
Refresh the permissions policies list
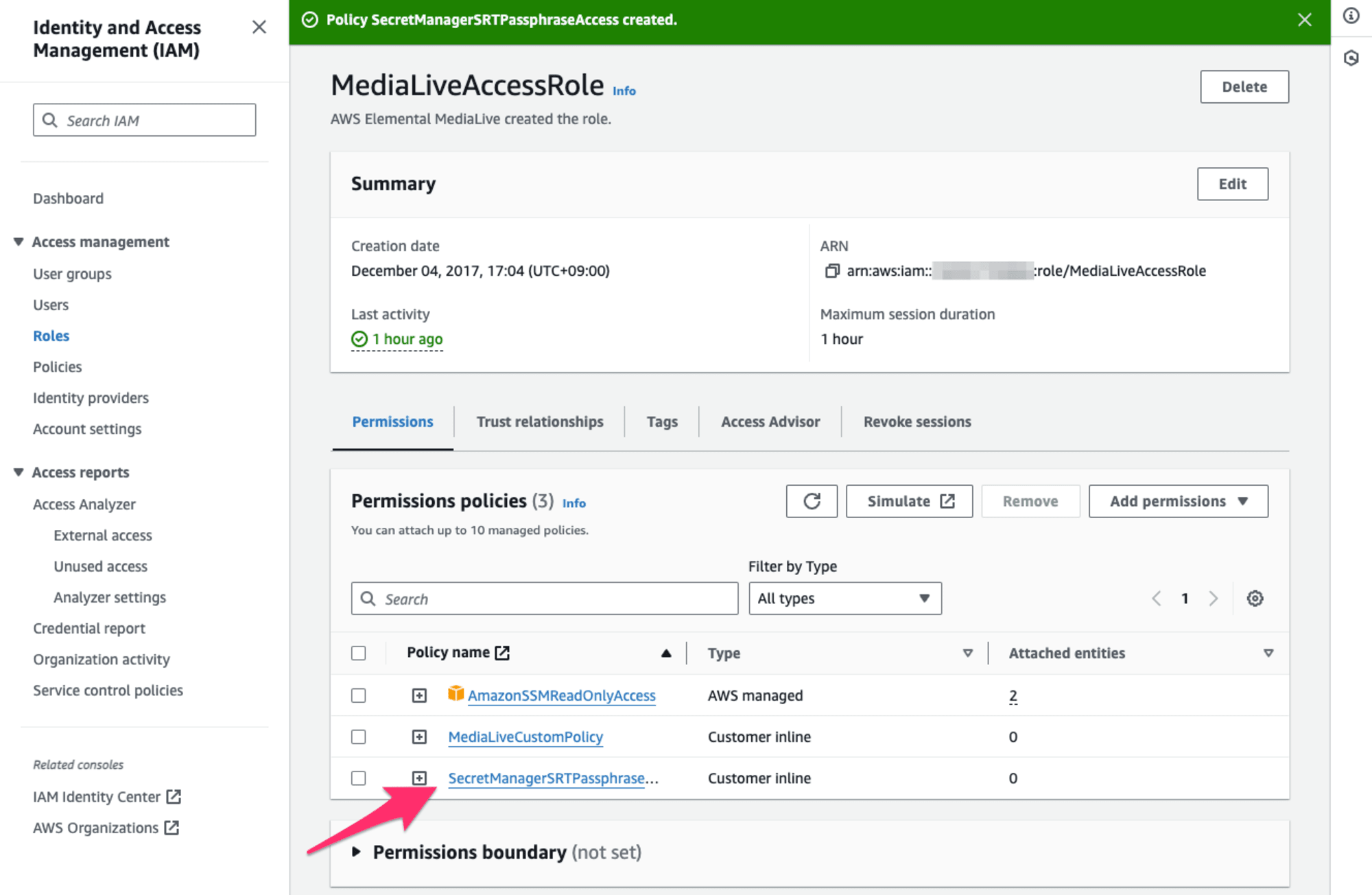pos(812,501)
